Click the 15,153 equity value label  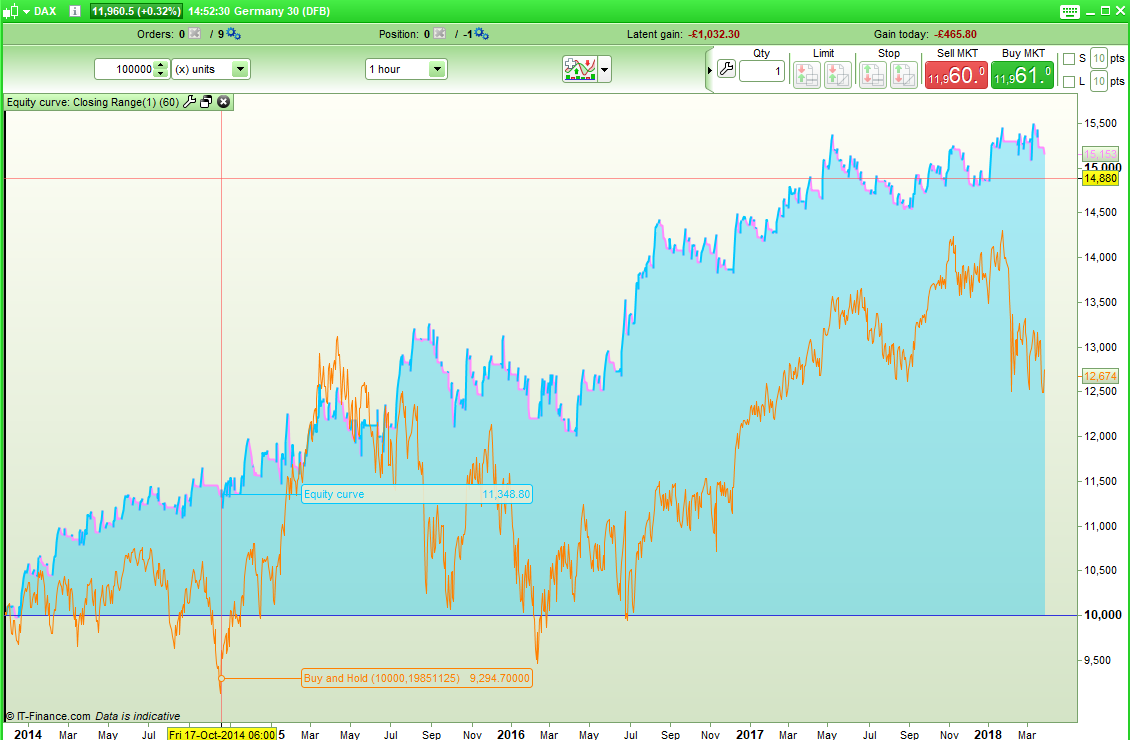[x=1100, y=154]
